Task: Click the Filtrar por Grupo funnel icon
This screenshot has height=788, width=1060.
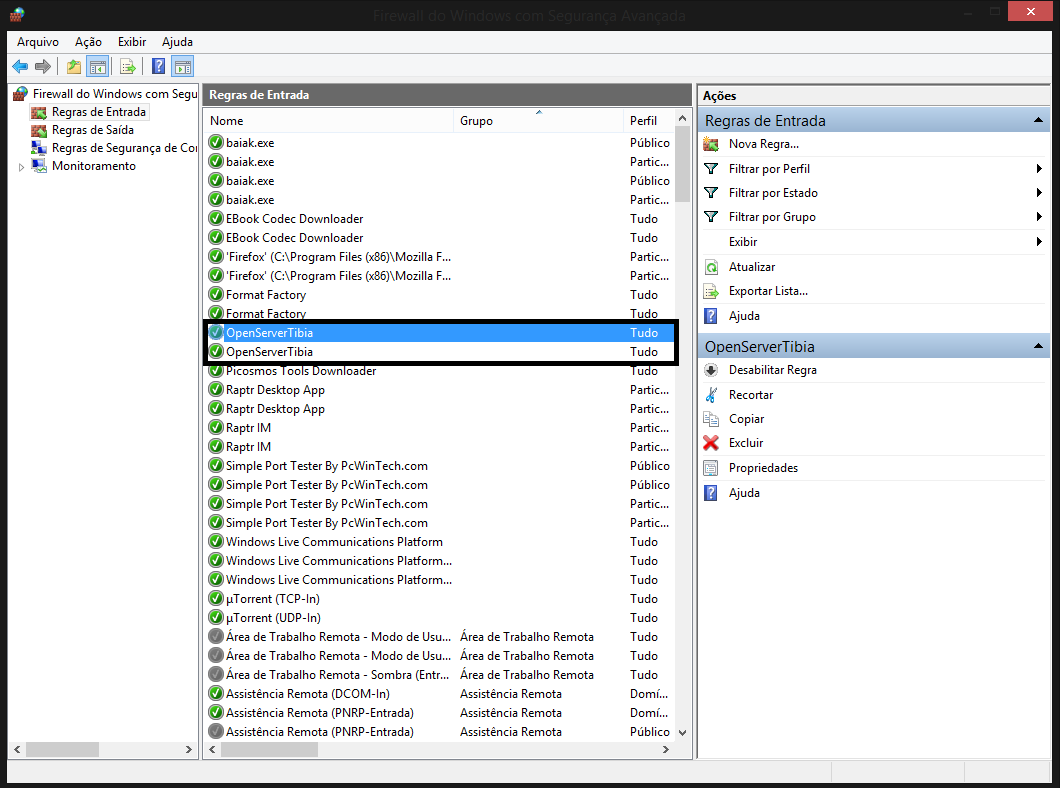Action: (x=711, y=217)
